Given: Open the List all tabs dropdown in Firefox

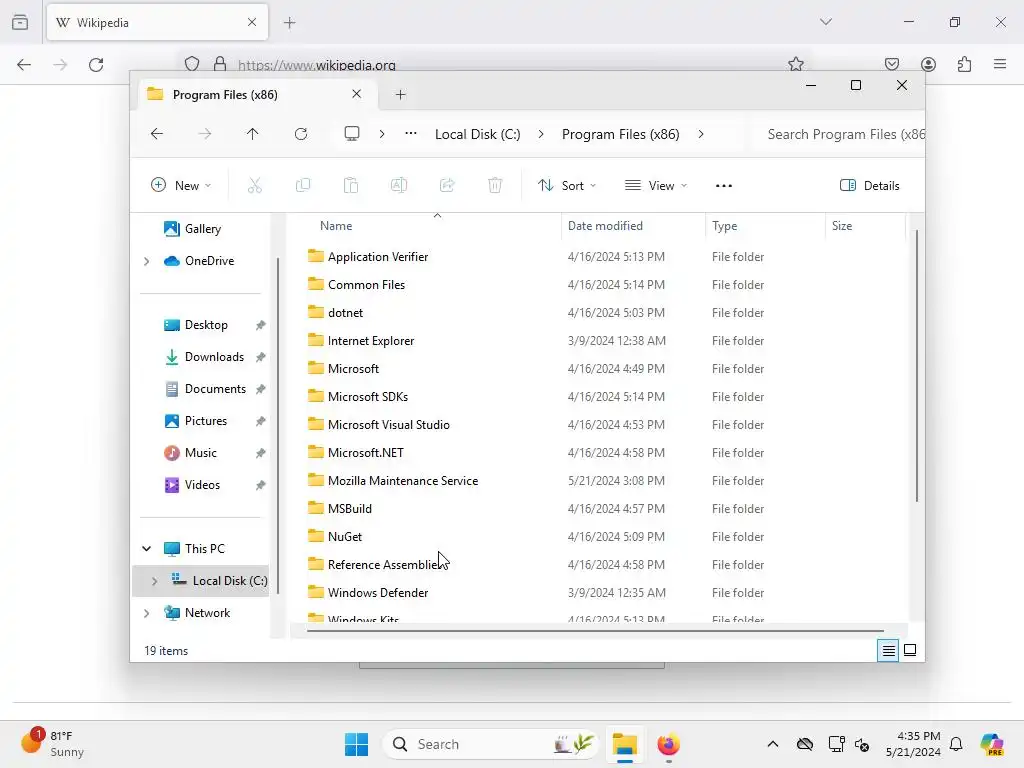Looking at the screenshot, I should (826, 22).
